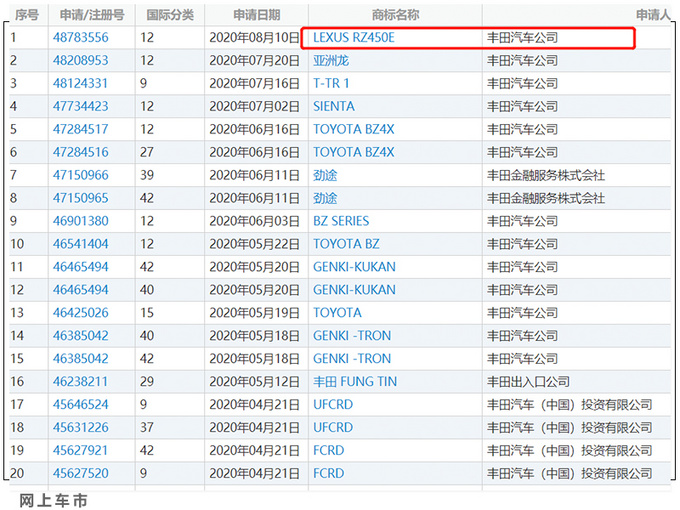Select registration number 45646524
The width and height of the screenshot is (680, 510).
click(81, 404)
